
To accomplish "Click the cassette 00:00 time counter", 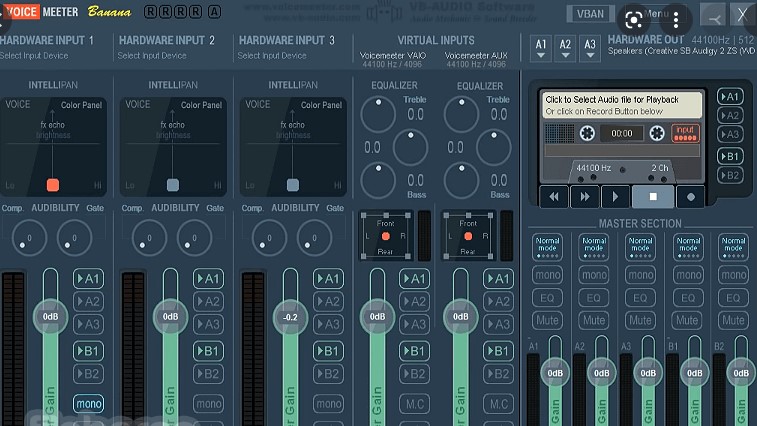I will (622, 133).
